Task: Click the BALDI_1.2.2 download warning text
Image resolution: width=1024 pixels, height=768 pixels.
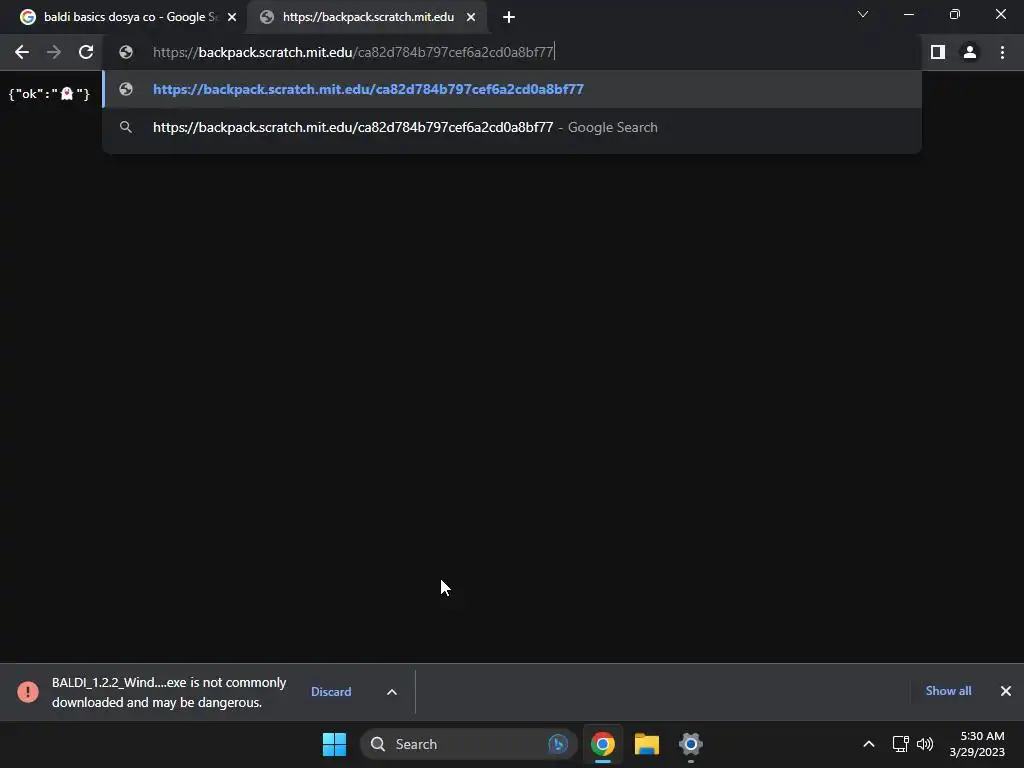Action: click(169, 692)
